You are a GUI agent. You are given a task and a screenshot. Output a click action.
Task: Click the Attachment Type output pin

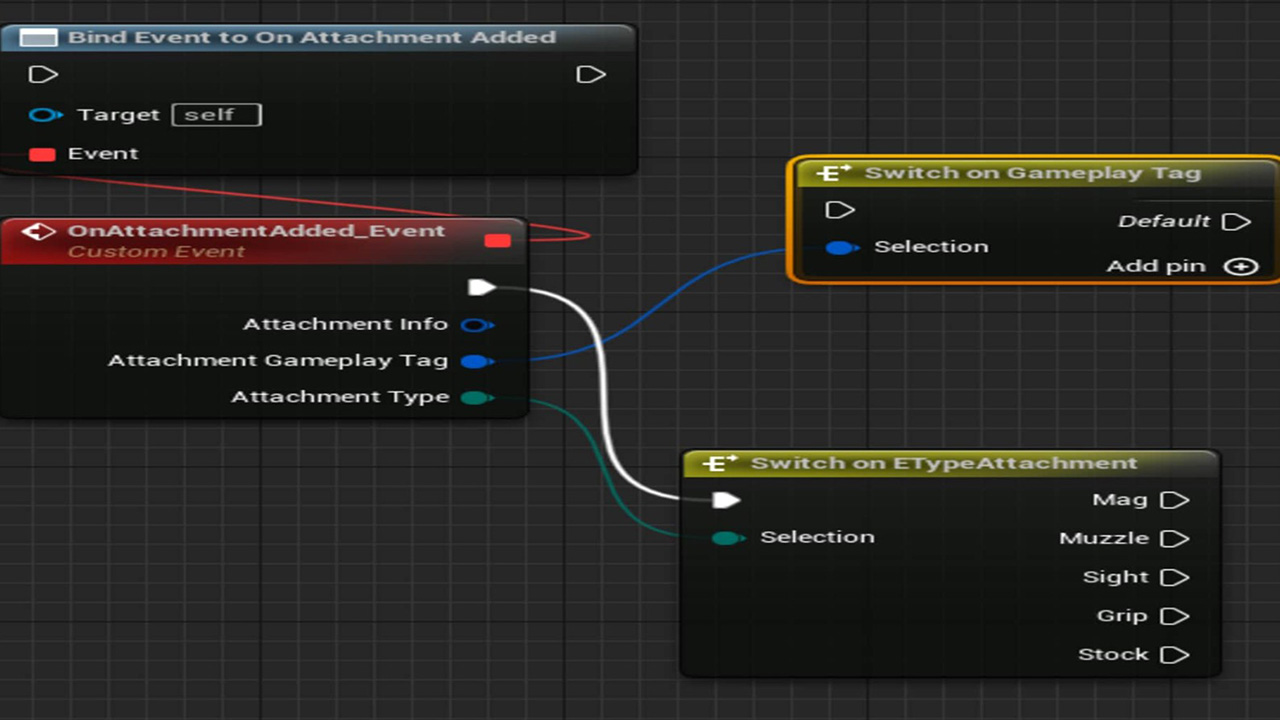point(476,398)
